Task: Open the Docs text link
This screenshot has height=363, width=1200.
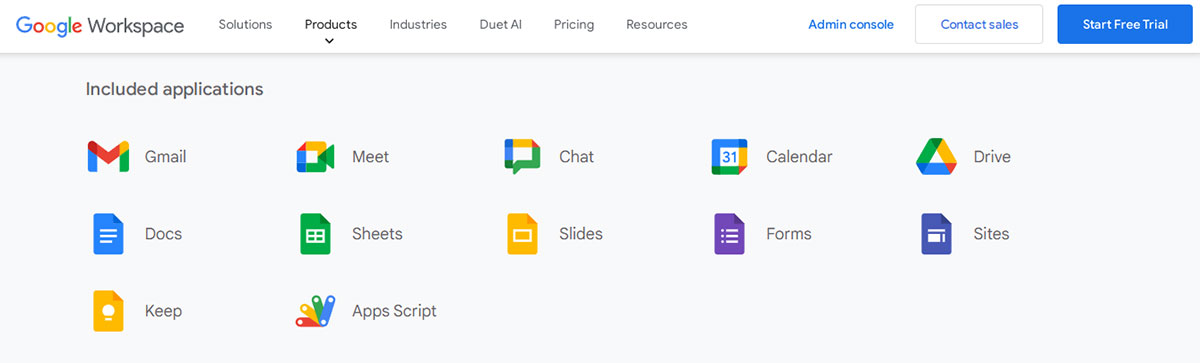Action: coord(164,234)
